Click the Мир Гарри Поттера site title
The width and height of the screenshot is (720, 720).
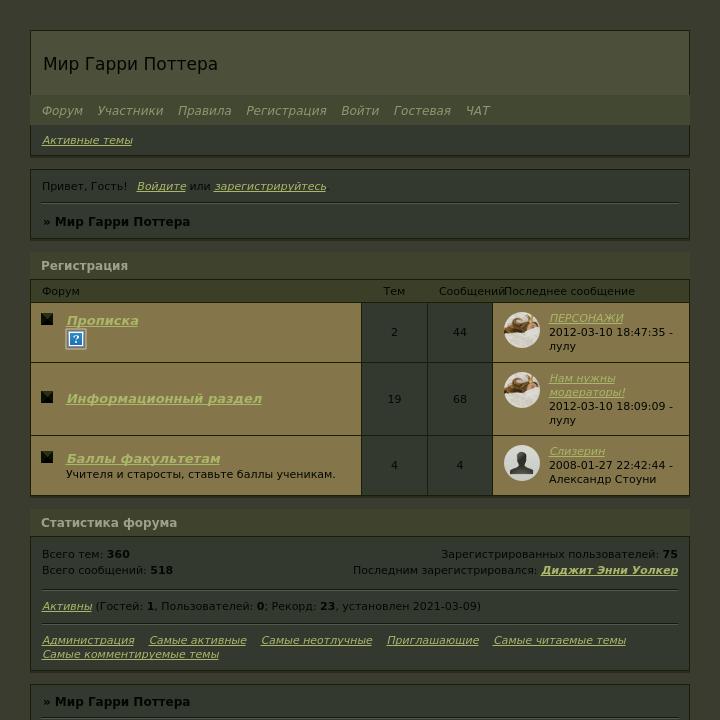click(x=130, y=64)
